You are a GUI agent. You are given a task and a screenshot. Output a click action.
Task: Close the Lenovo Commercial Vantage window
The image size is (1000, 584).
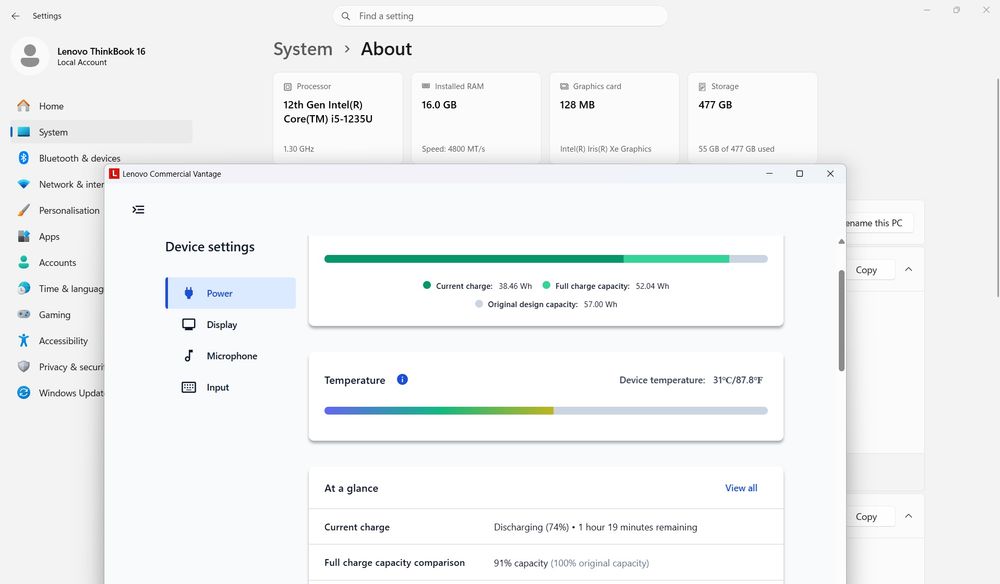[830, 173]
